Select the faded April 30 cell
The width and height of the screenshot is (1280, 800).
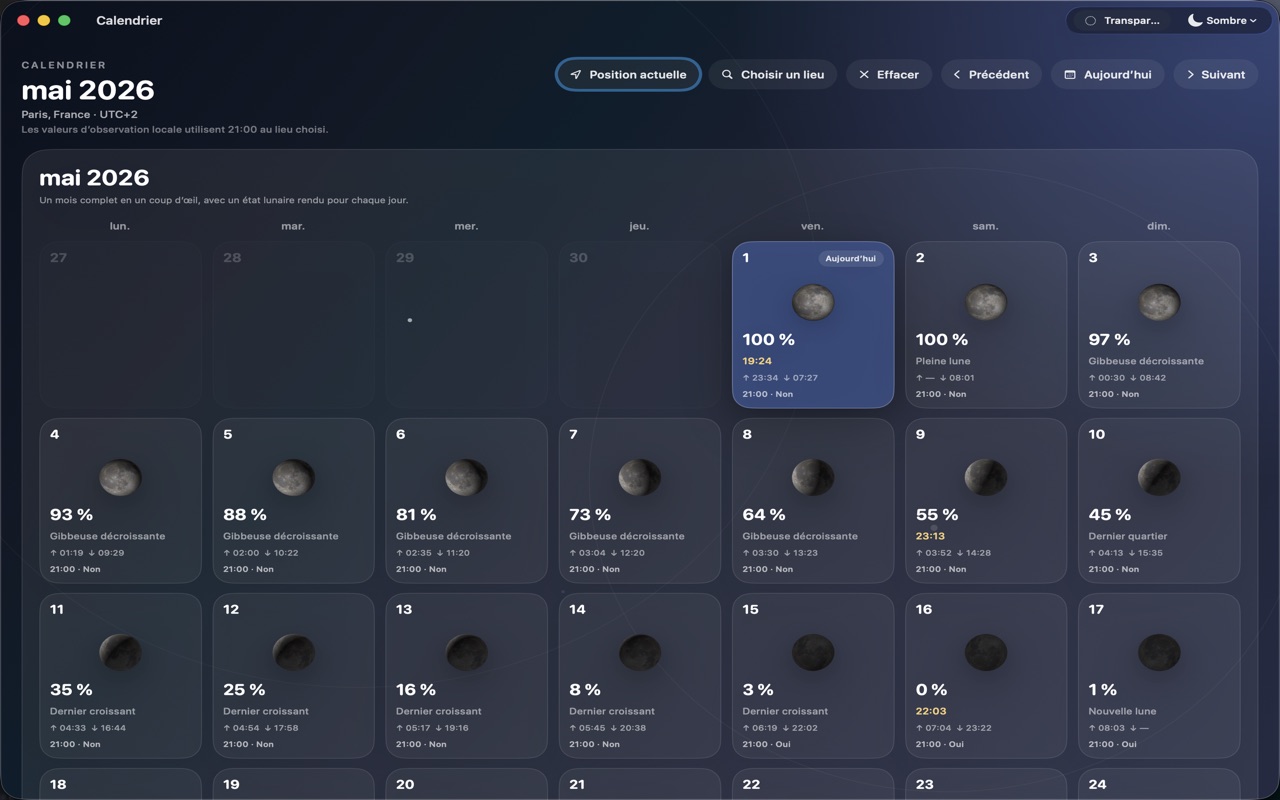pos(639,324)
